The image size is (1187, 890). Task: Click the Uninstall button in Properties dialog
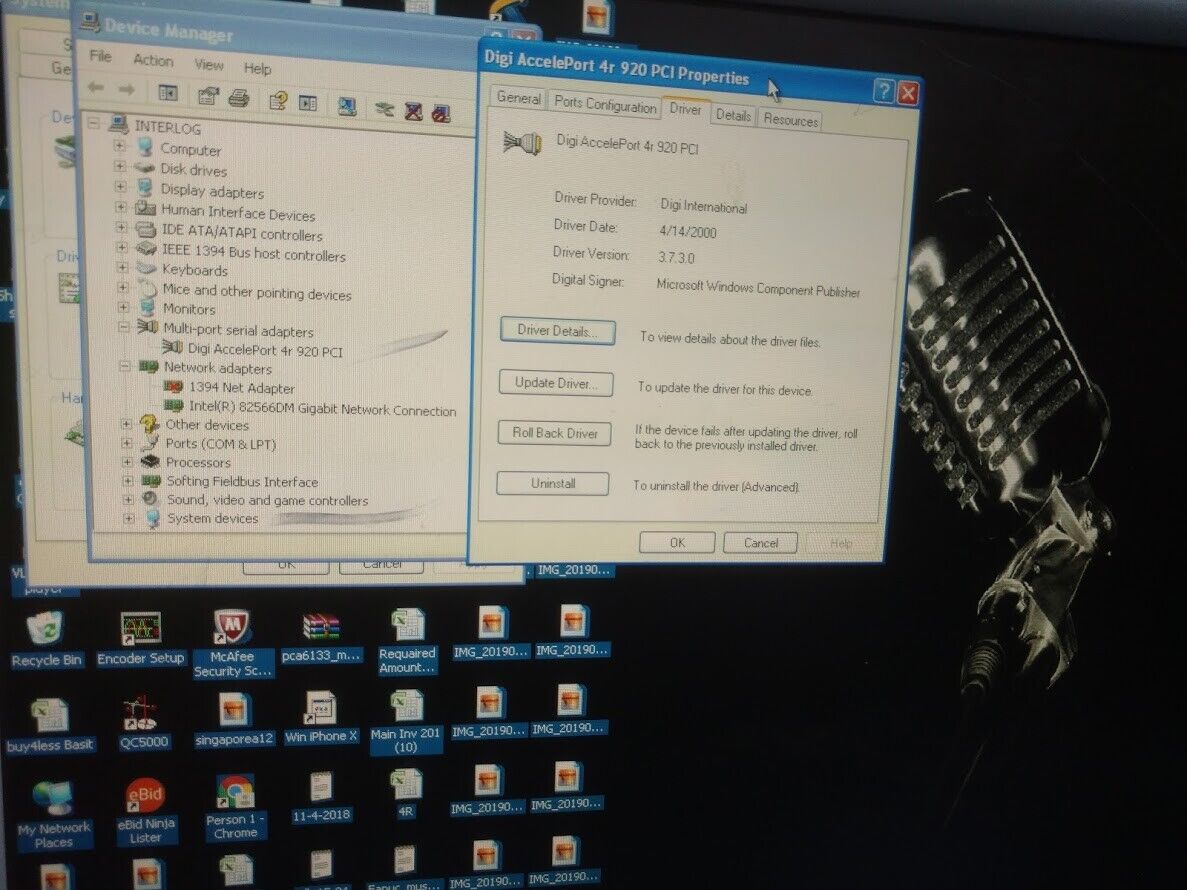(x=553, y=483)
